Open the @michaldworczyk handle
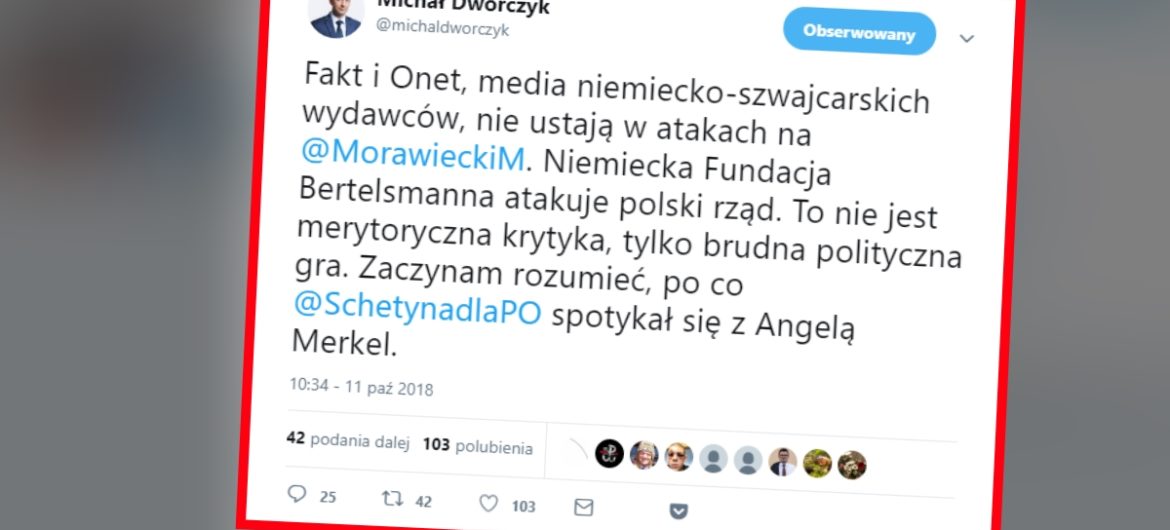The width and height of the screenshot is (1170, 530). point(442,29)
